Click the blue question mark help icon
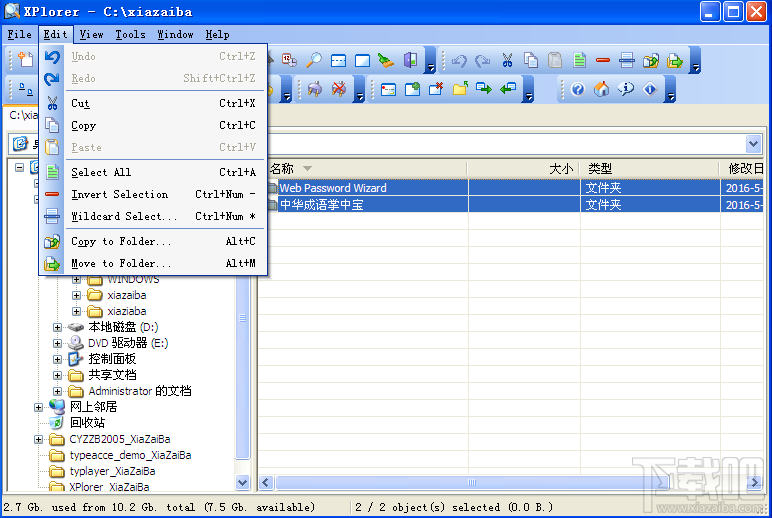The width and height of the screenshot is (772, 518). click(578, 89)
